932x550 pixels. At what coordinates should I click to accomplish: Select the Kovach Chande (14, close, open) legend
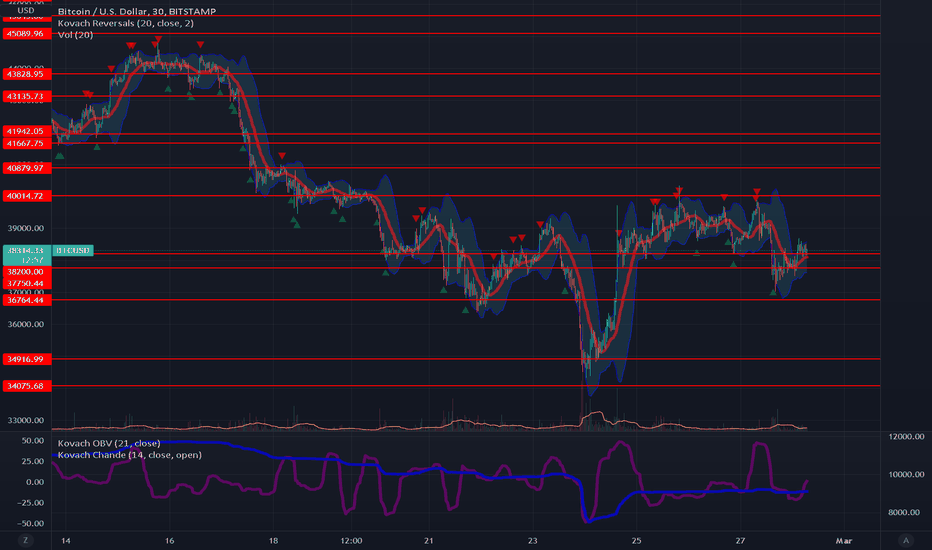click(130, 455)
